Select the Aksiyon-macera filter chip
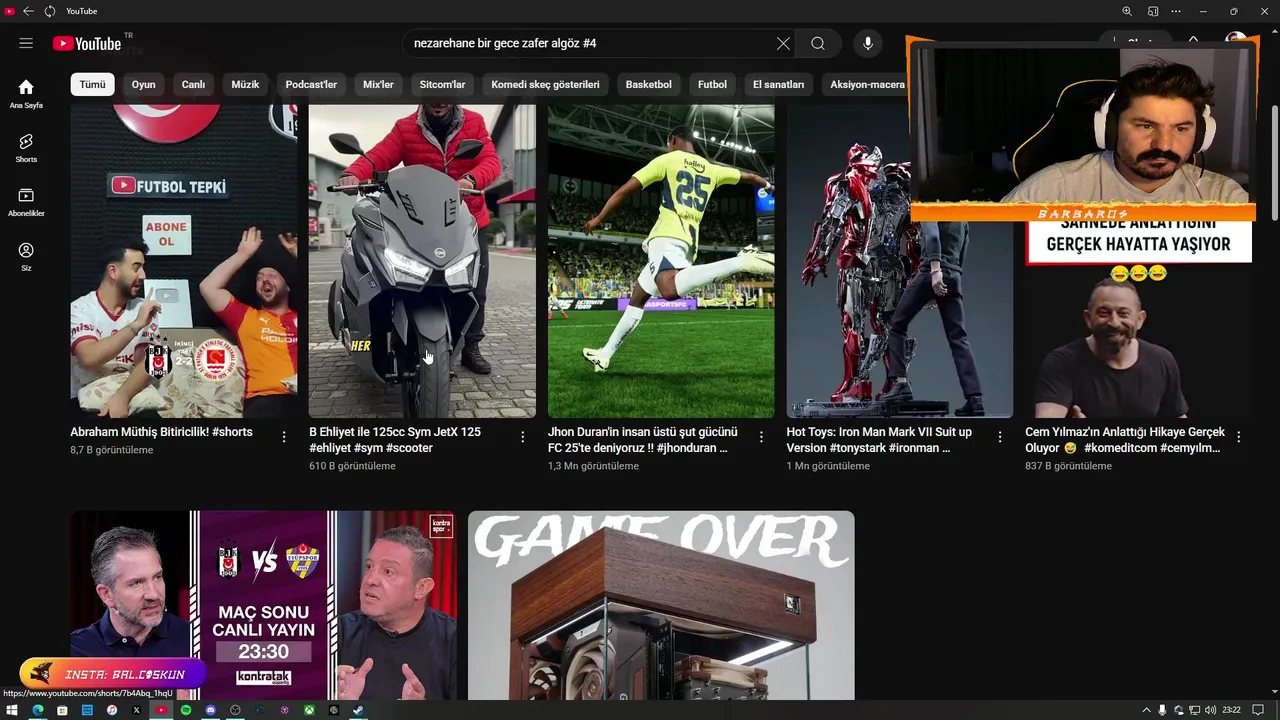Image resolution: width=1280 pixels, height=720 pixels. coord(867,85)
